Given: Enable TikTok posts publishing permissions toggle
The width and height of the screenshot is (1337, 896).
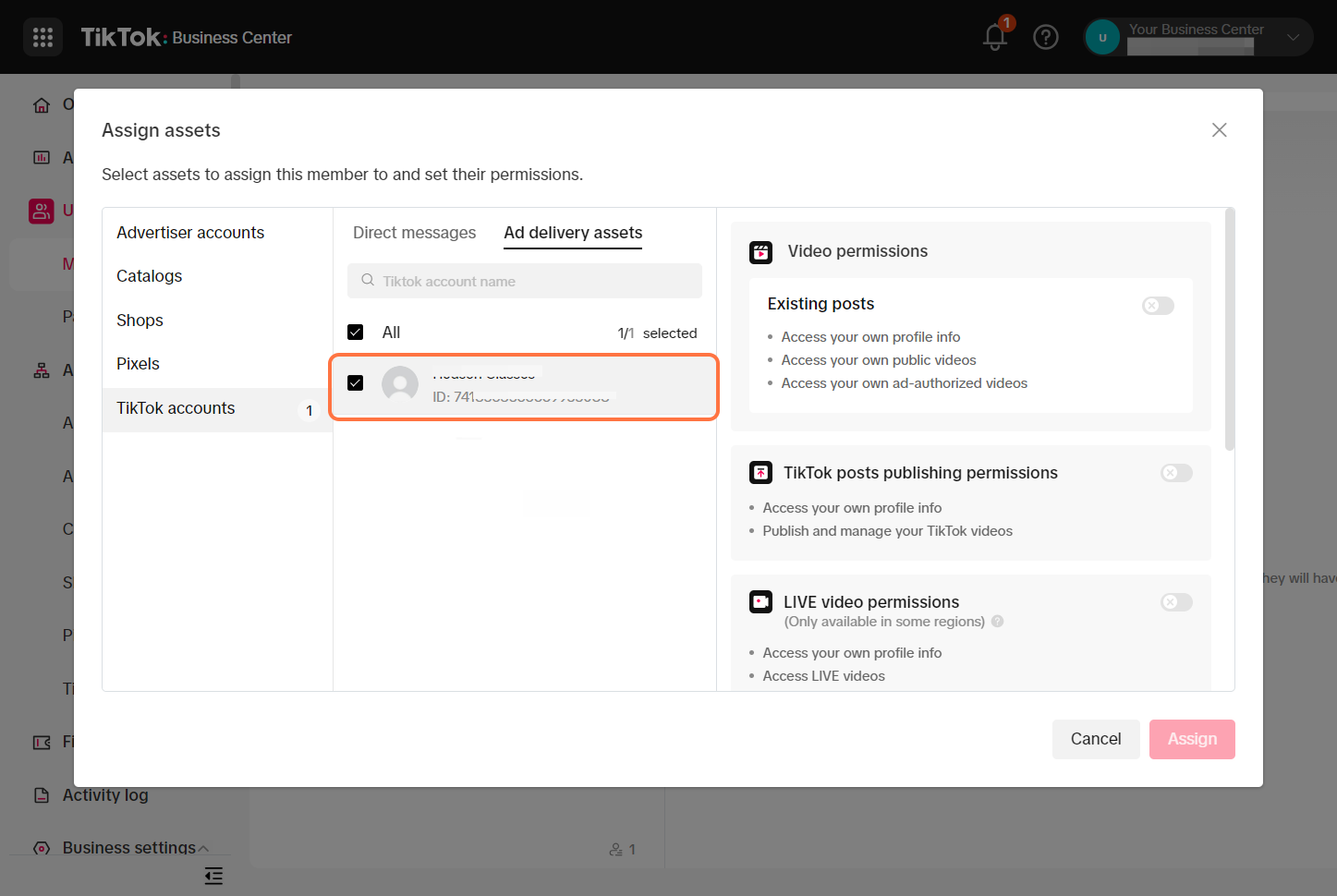Looking at the screenshot, I should (x=1176, y=473).
